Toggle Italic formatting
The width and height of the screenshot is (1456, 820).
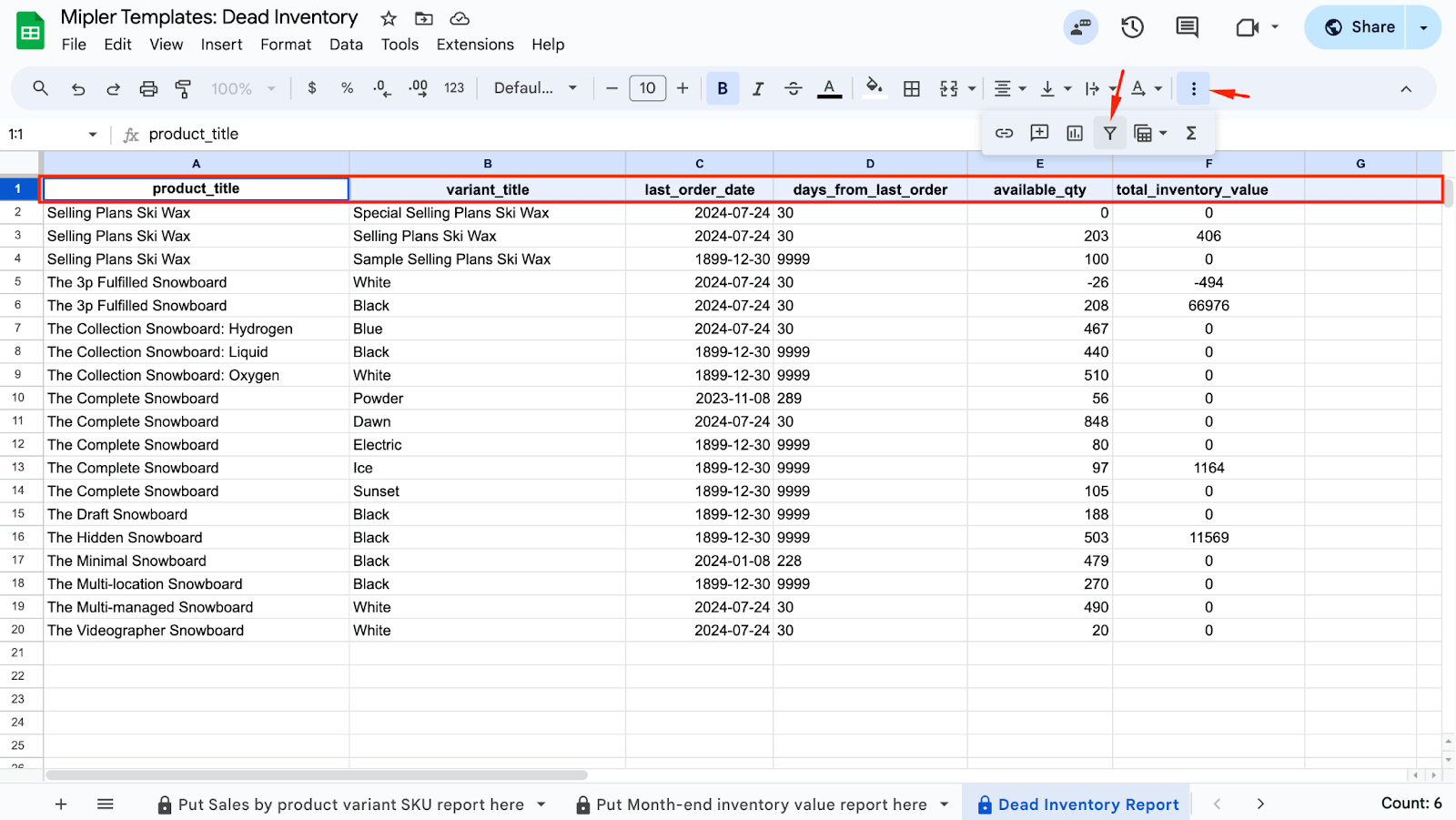pos(757,88)
